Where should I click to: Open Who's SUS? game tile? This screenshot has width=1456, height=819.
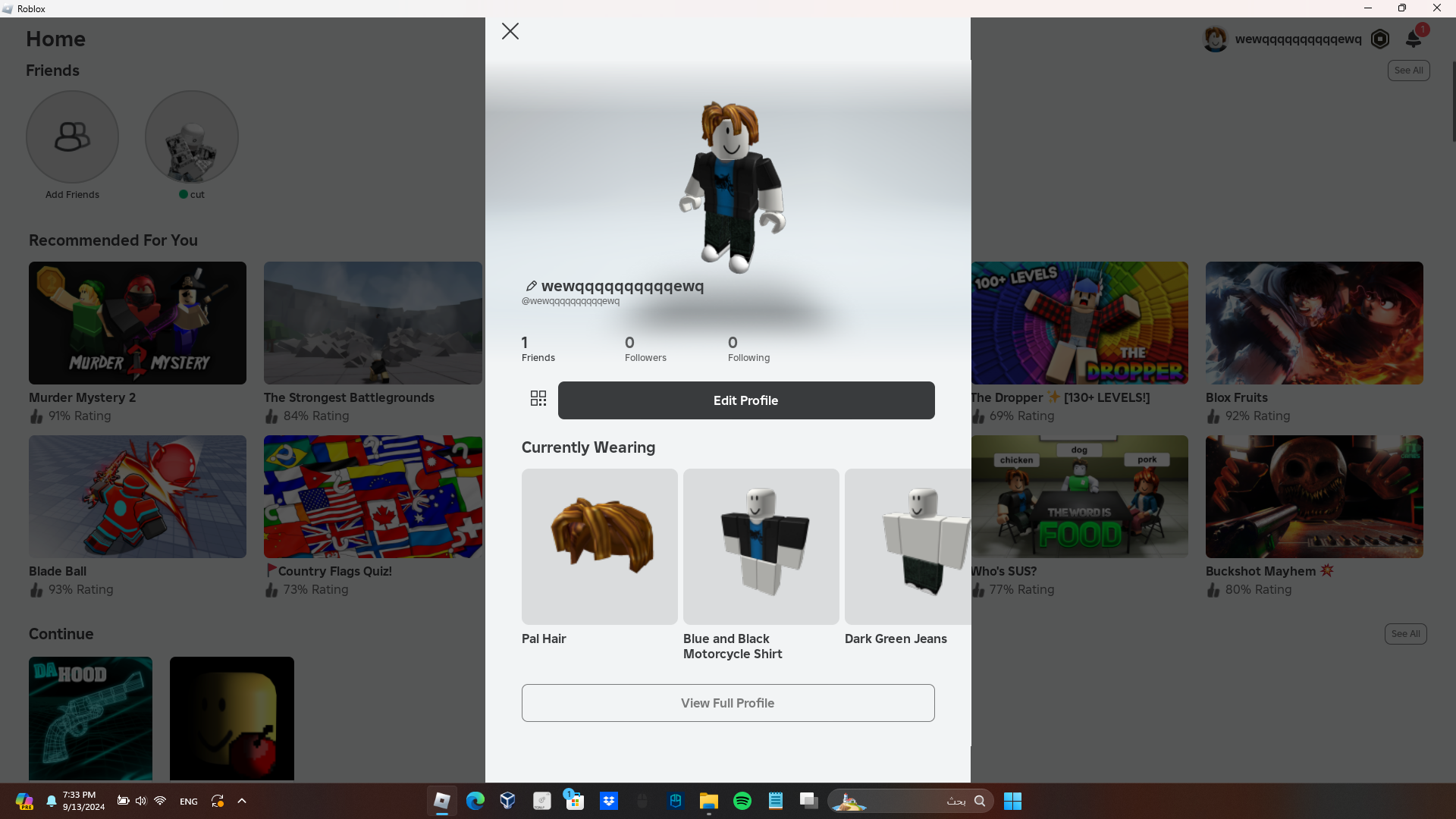[x=1080, y=497]
